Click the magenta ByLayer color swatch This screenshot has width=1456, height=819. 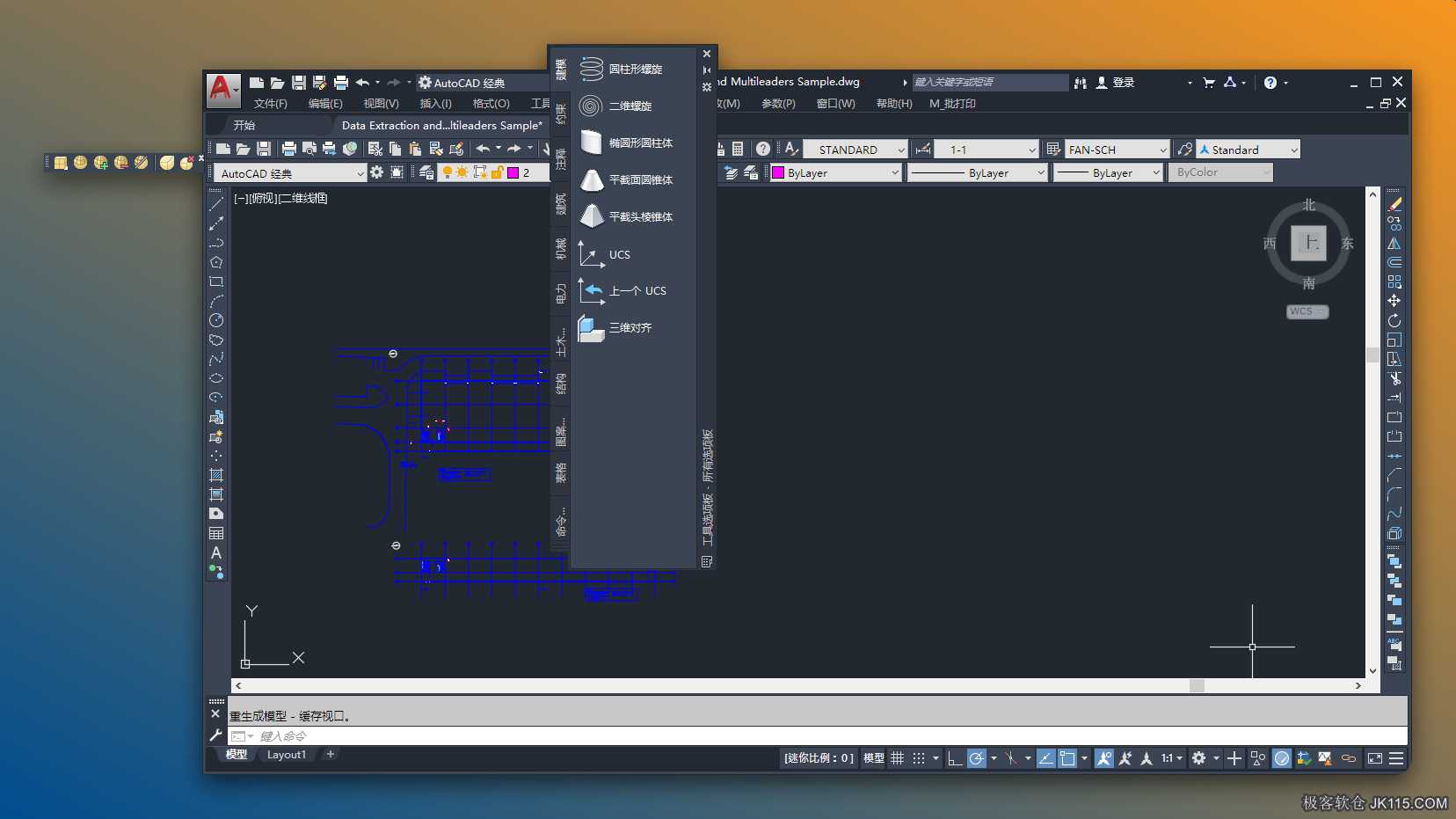[x=777, y=173]
